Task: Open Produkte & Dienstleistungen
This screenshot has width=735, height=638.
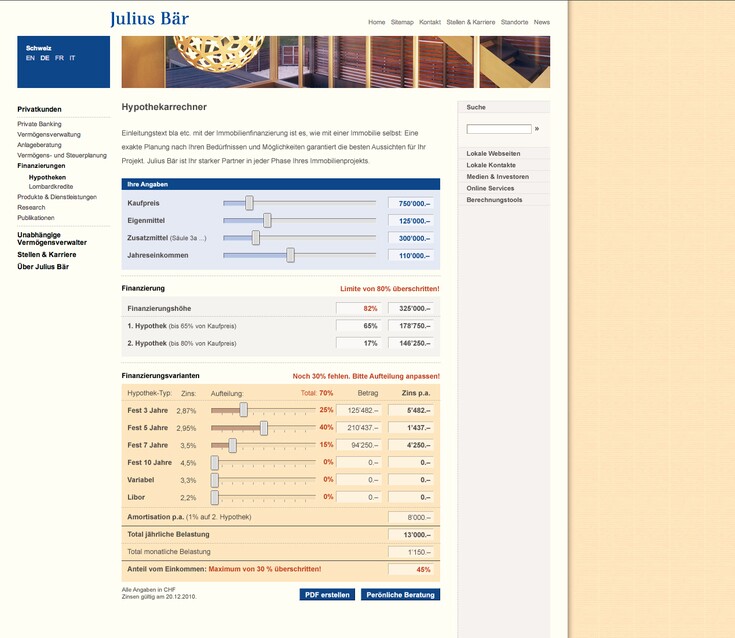Action: [57, 197]
